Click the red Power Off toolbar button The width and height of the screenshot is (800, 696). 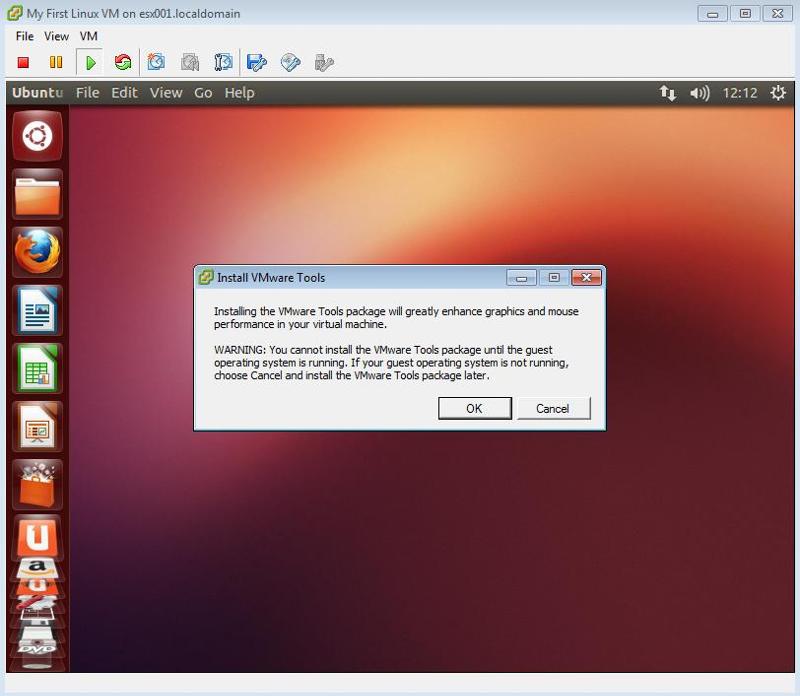point(23,62)
